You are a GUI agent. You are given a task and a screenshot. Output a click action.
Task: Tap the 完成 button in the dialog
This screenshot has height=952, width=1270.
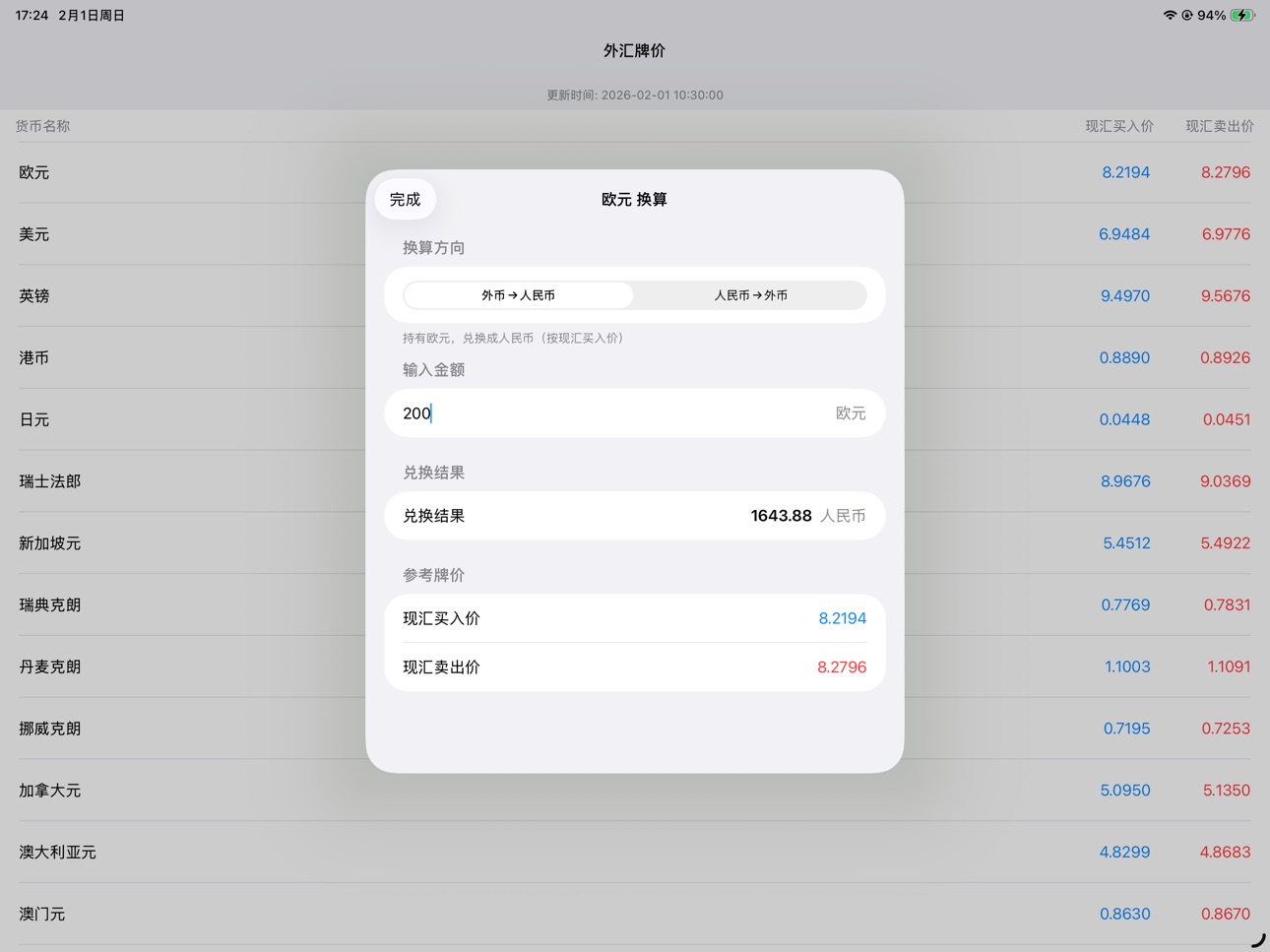coord(405,199)
